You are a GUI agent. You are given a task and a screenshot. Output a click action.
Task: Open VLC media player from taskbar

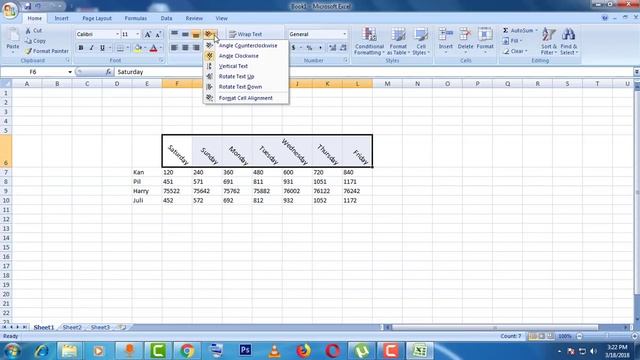[275, 351]
